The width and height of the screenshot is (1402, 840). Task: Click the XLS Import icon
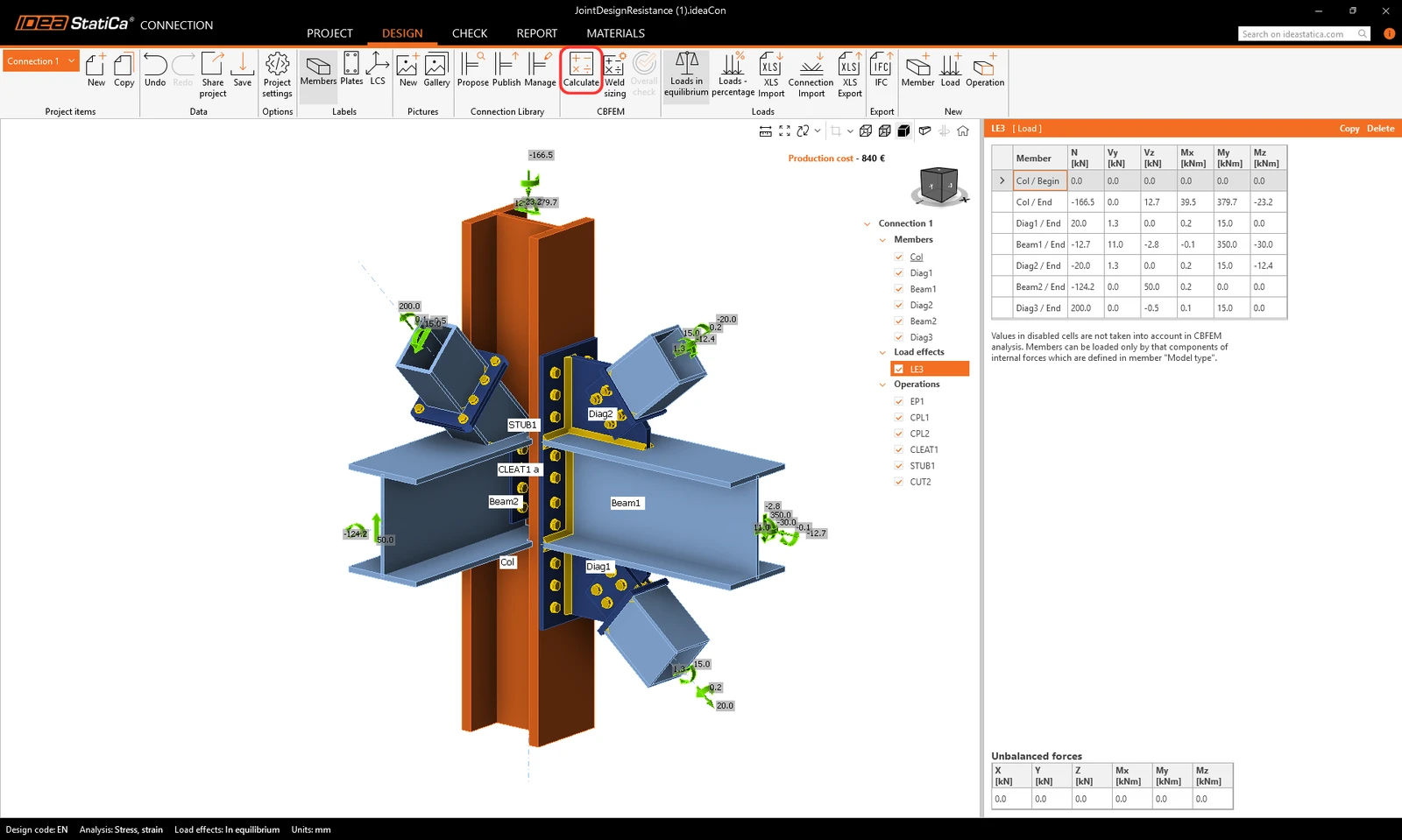[x=771, y=74]
